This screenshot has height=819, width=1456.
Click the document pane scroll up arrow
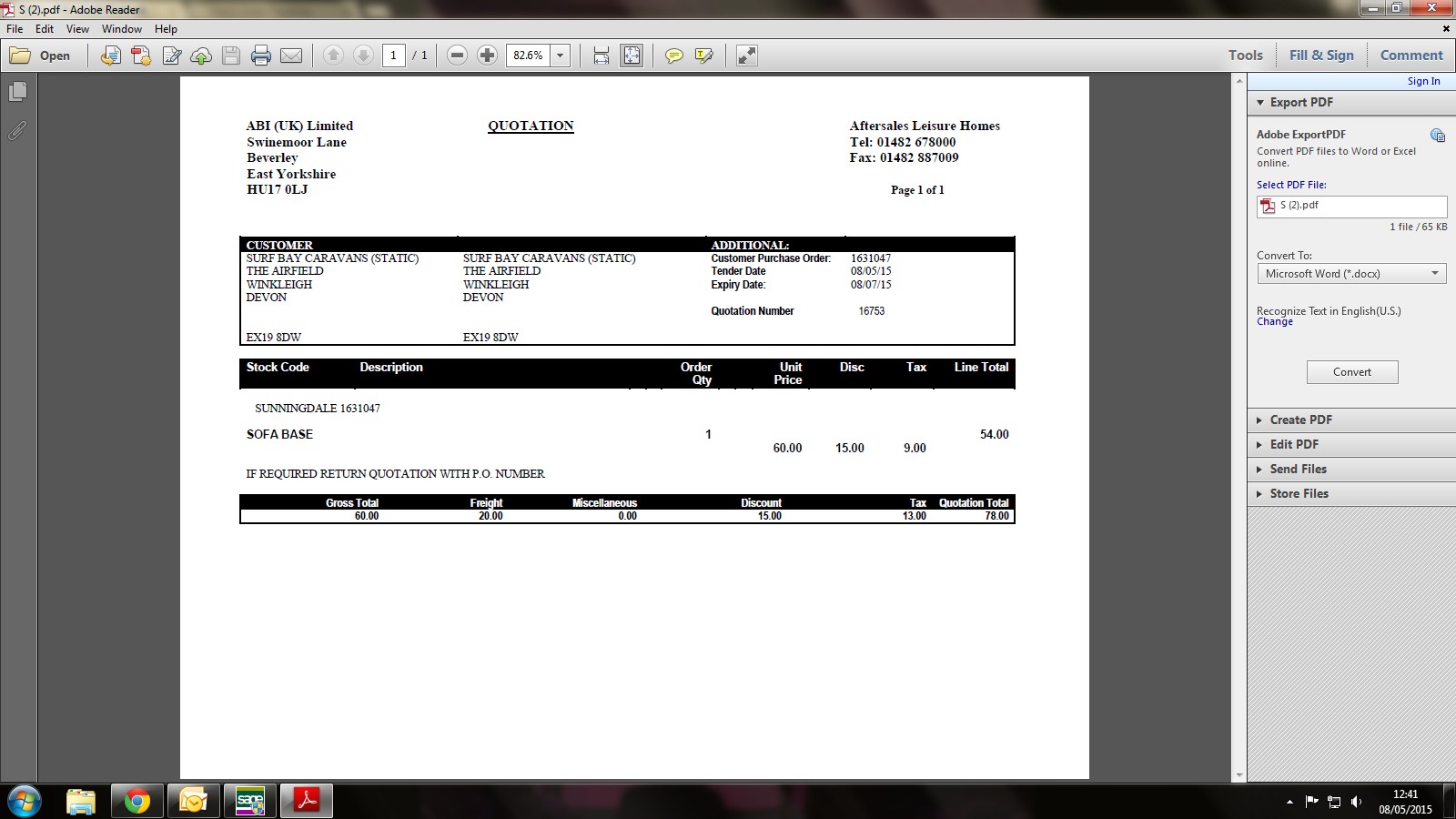pyautogui.click(x=1239, y=81)
